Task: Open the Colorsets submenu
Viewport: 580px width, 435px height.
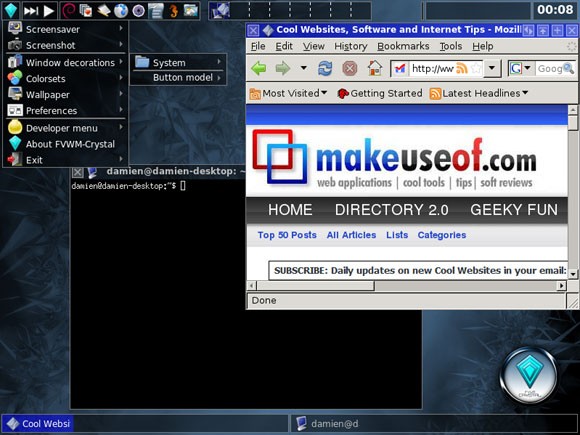Action: 65,78
